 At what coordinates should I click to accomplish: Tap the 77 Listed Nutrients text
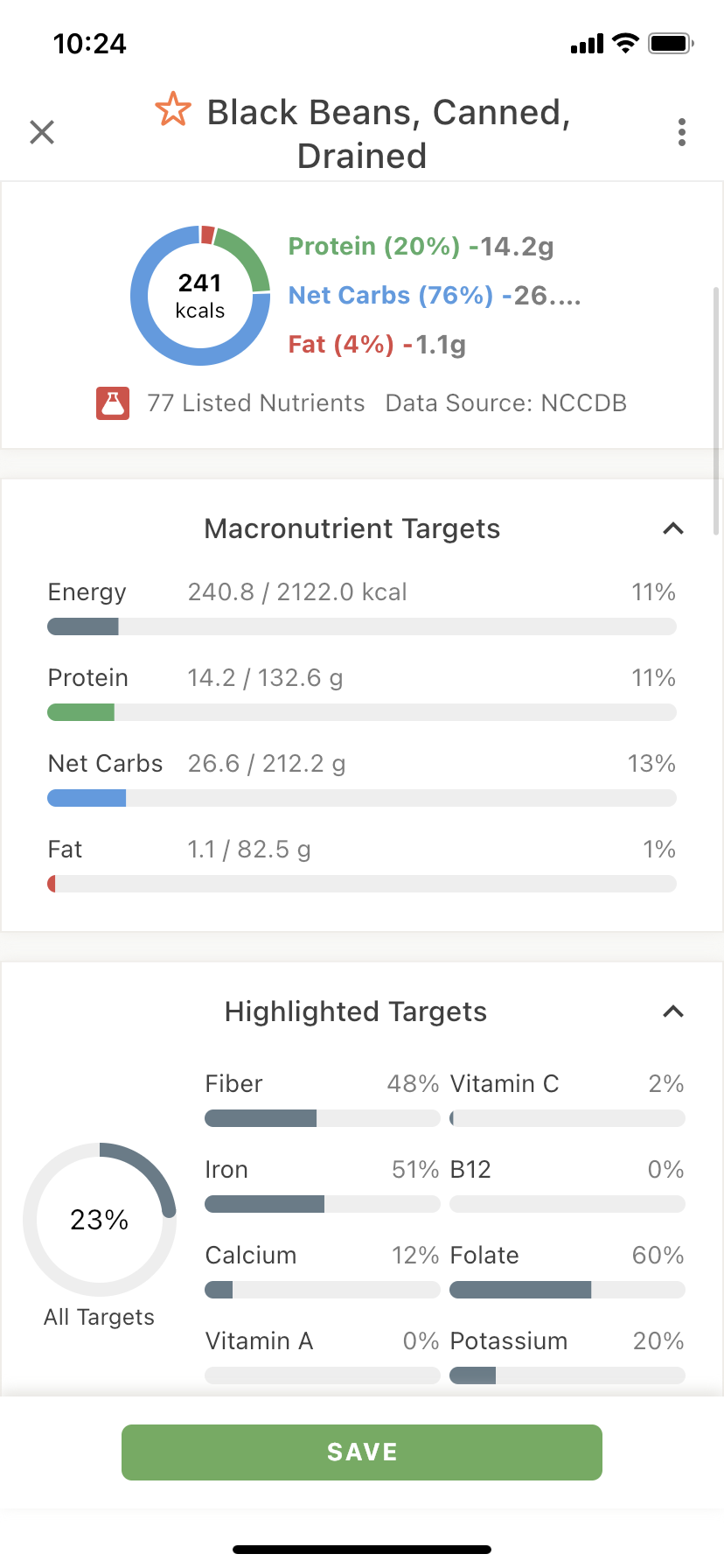256,403
